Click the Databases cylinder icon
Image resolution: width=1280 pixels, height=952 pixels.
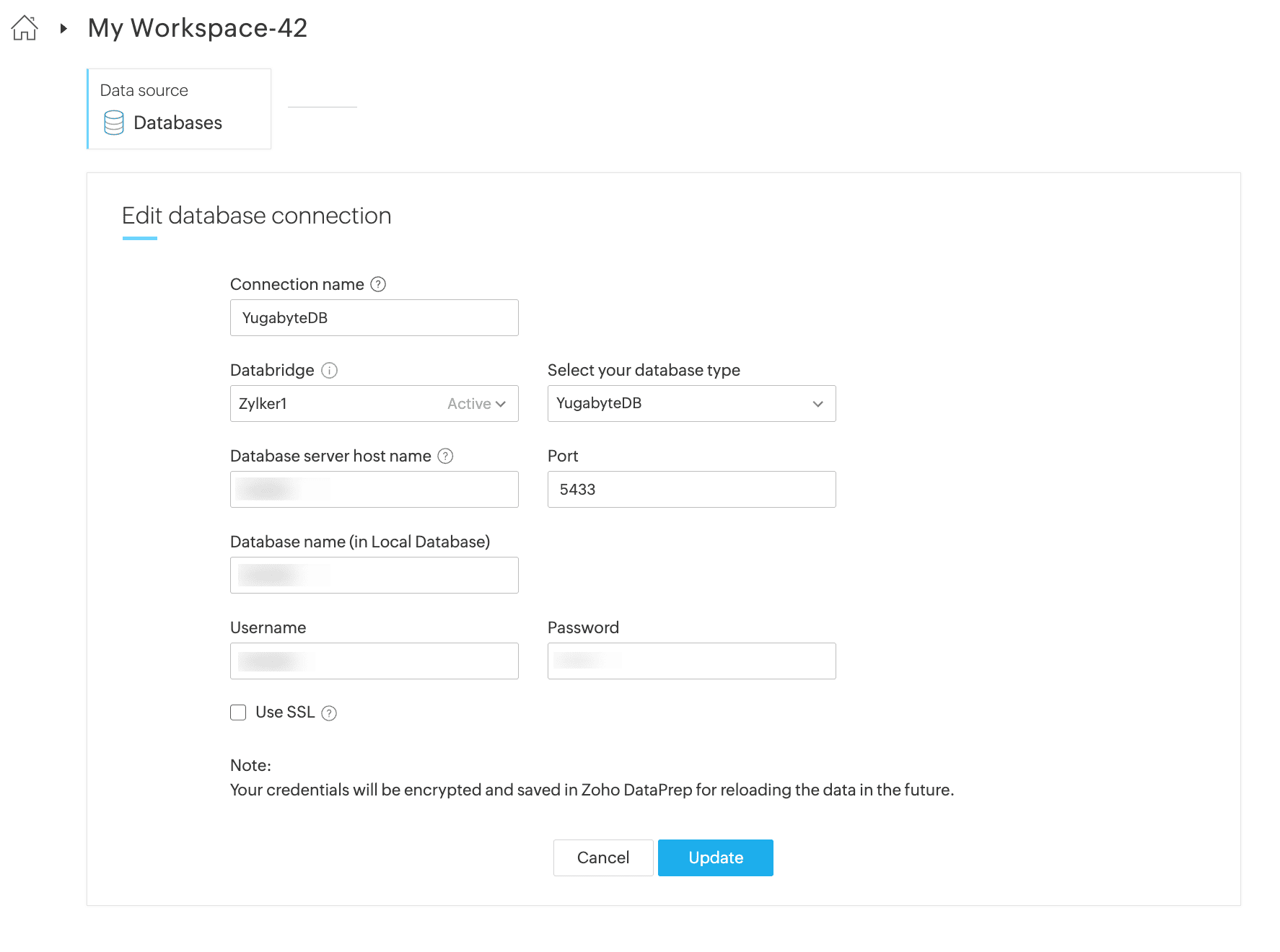tap(114, 123)
